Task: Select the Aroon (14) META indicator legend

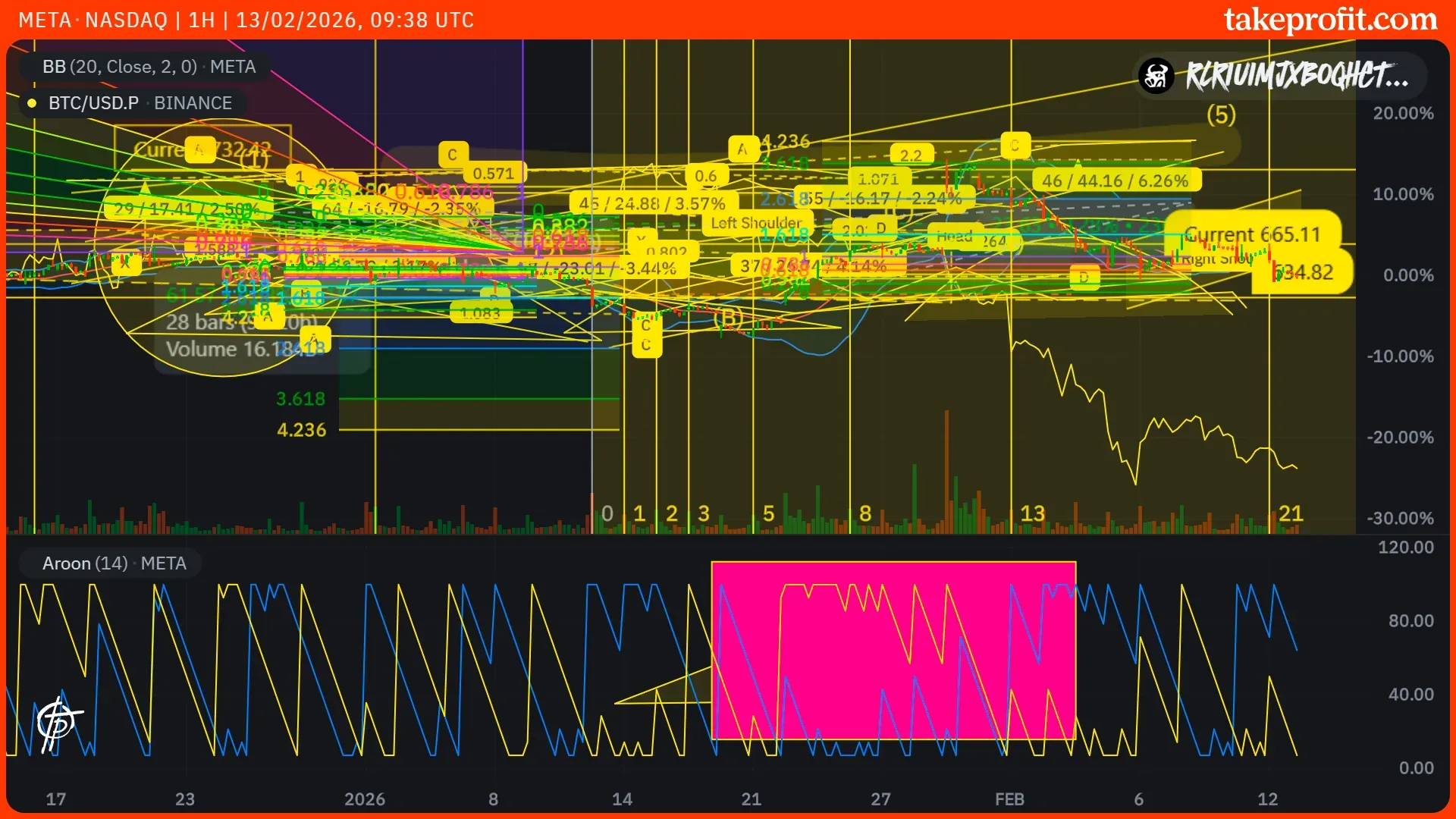Action: [114, 563]
